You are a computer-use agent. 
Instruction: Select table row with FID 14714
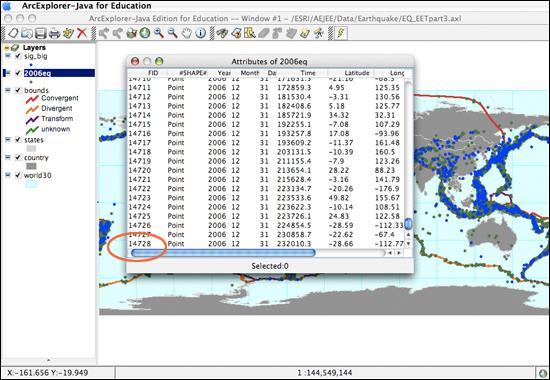[266, 115]
